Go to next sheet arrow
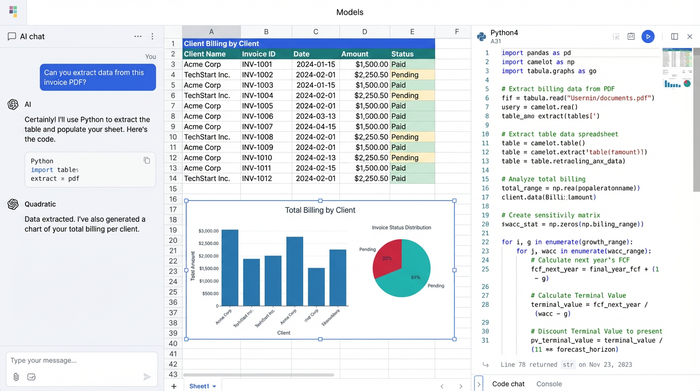The width and height of the screenshot is (700, 391). click(461, 386)
